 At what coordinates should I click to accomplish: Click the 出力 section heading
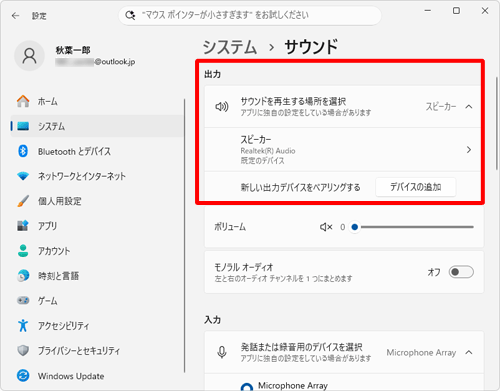click(213, 74)
